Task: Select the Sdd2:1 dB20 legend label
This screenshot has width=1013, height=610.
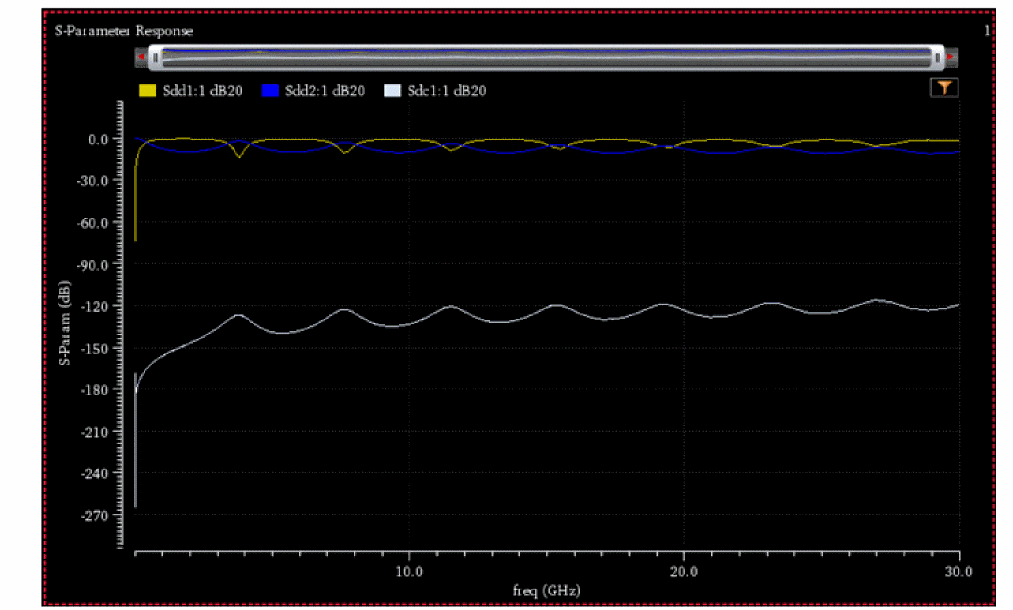Action: click(x=325, y=91)
